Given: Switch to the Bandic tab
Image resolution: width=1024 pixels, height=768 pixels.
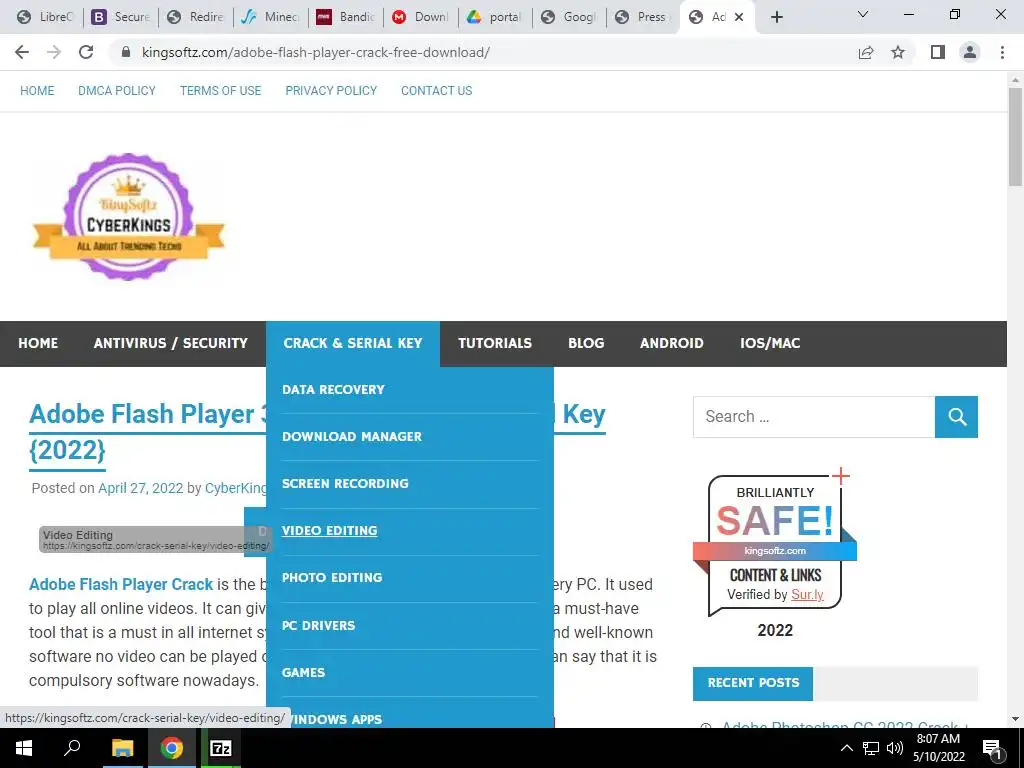Looking at the screenshot, I should [x=345, y=17].
